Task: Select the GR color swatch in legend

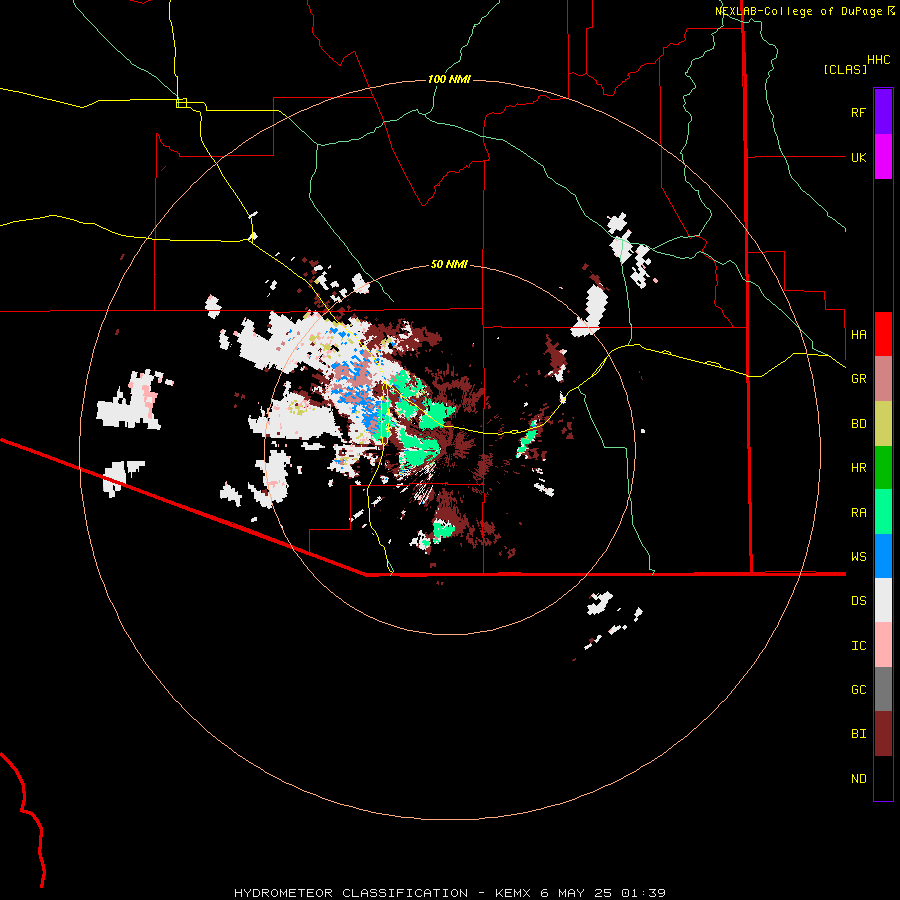Action: pyautogui.click(x=883, y=379)
